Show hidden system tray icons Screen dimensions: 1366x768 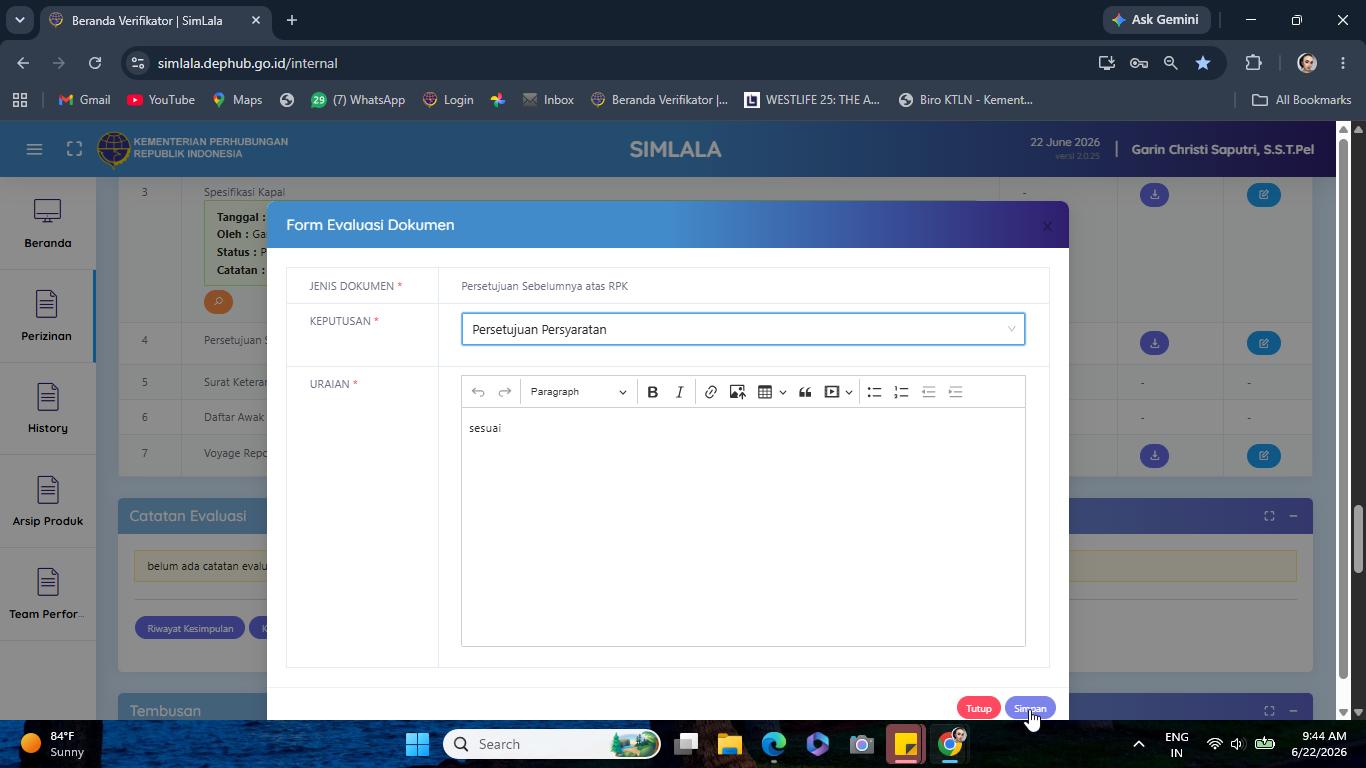(1138, 744)
